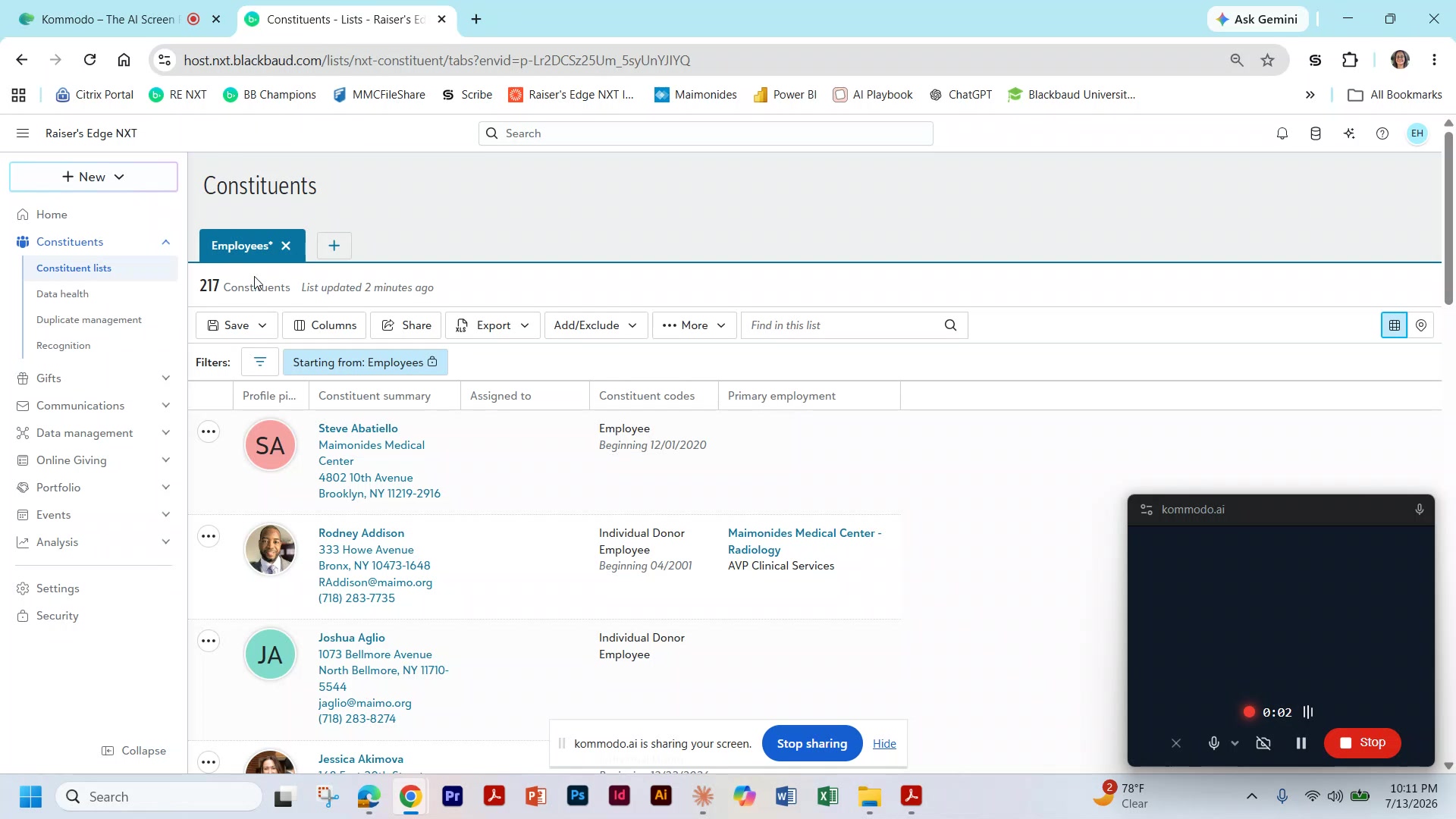Open Data health in the sidebar
The width and height of the screenshot is (1456, 819).
click(62, 294)
